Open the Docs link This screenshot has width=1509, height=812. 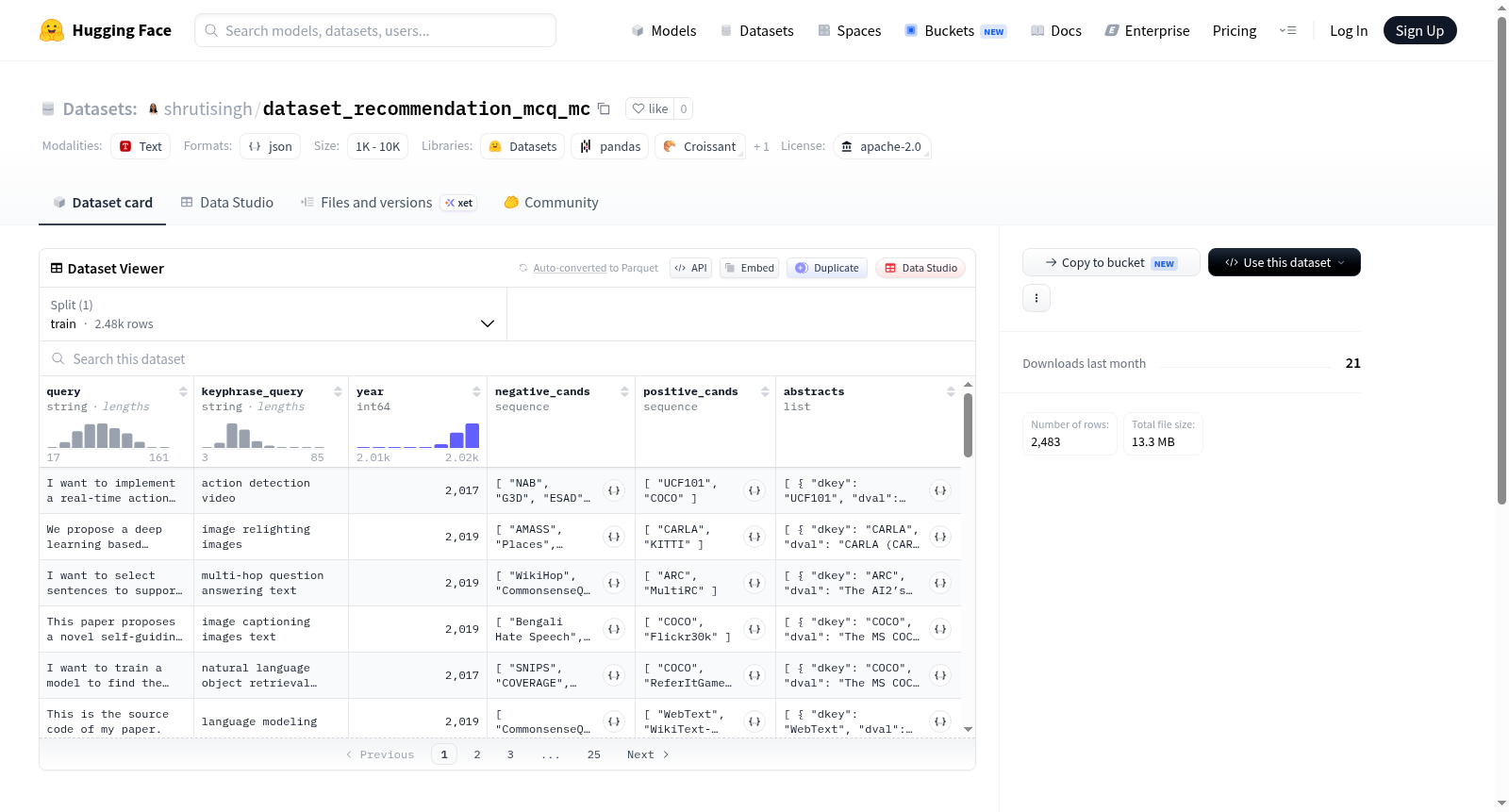click(1055, 30)
